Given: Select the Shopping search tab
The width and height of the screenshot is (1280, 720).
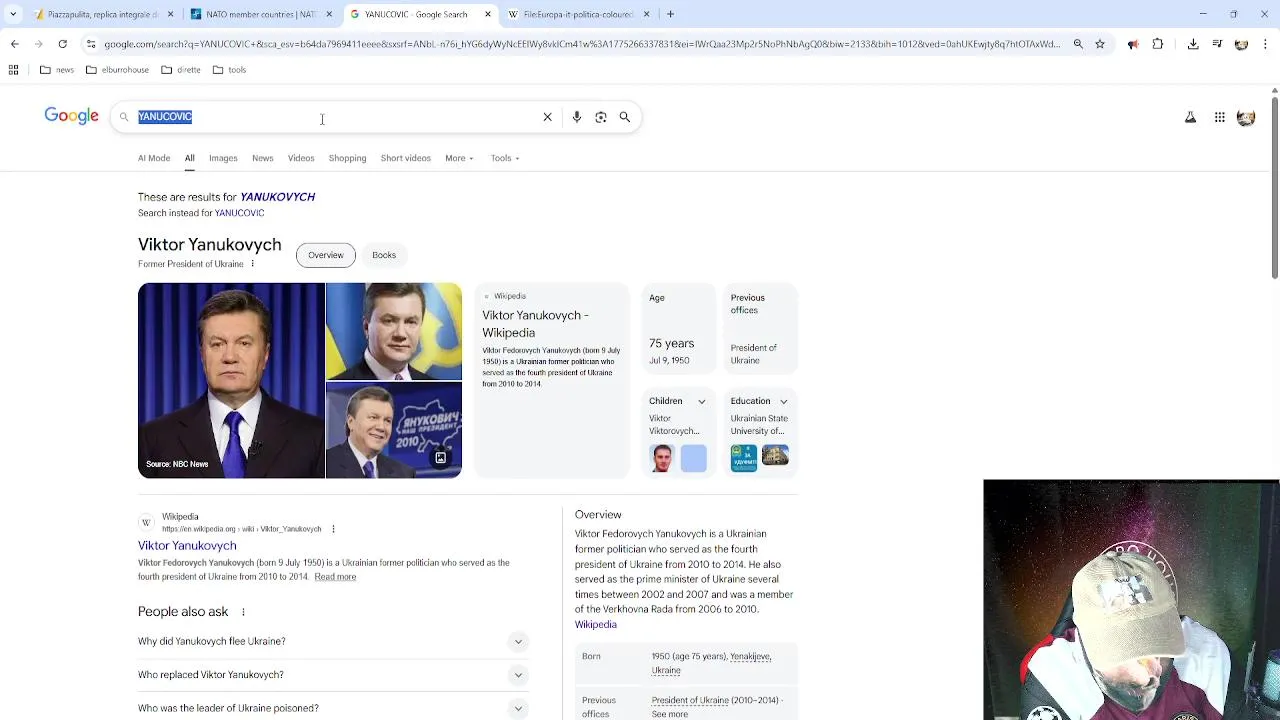Looking at the screenshot, I should (347, 158).
